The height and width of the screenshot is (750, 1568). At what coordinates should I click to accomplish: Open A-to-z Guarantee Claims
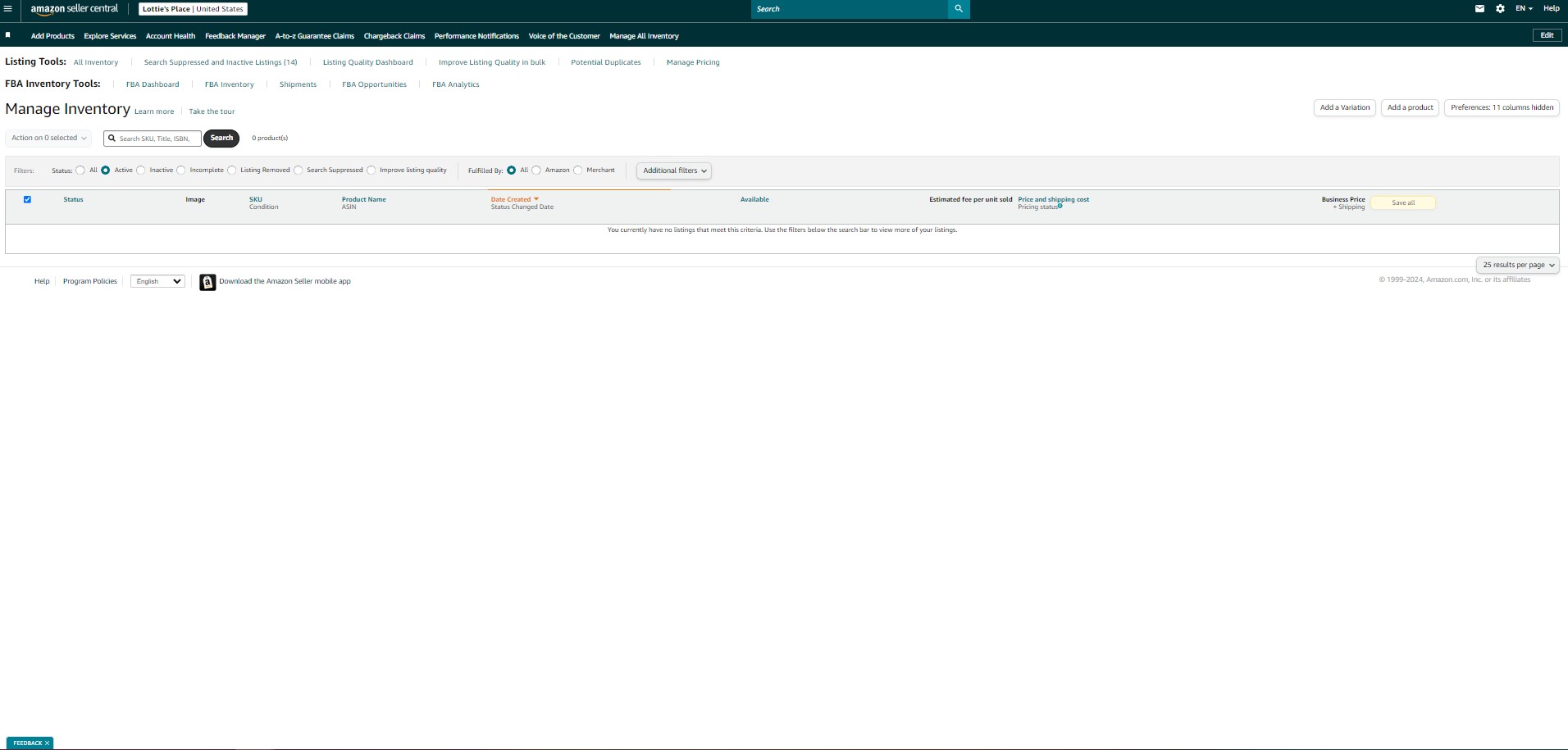pos(315,36)
